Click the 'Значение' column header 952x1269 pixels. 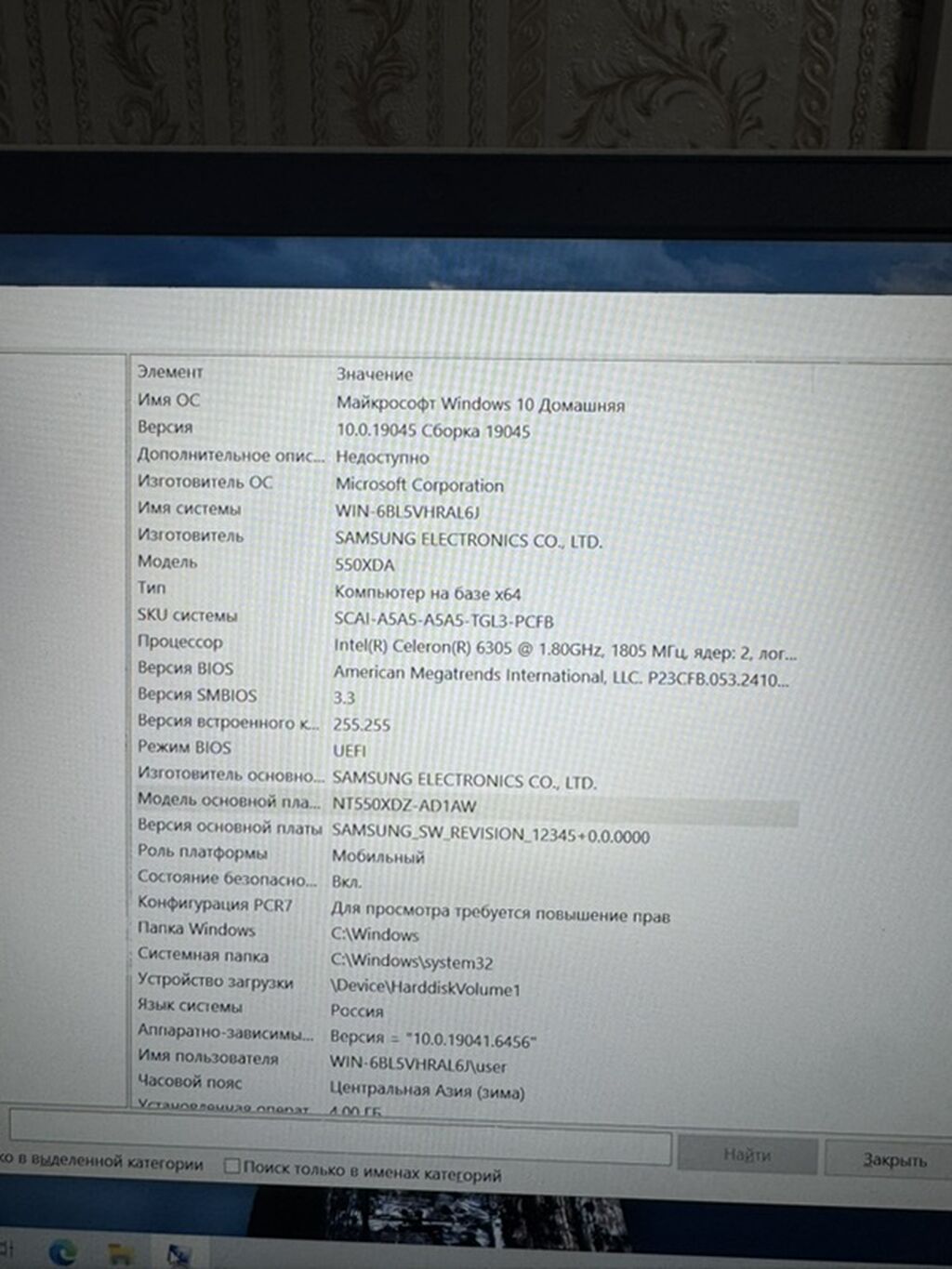pos(374,374)
